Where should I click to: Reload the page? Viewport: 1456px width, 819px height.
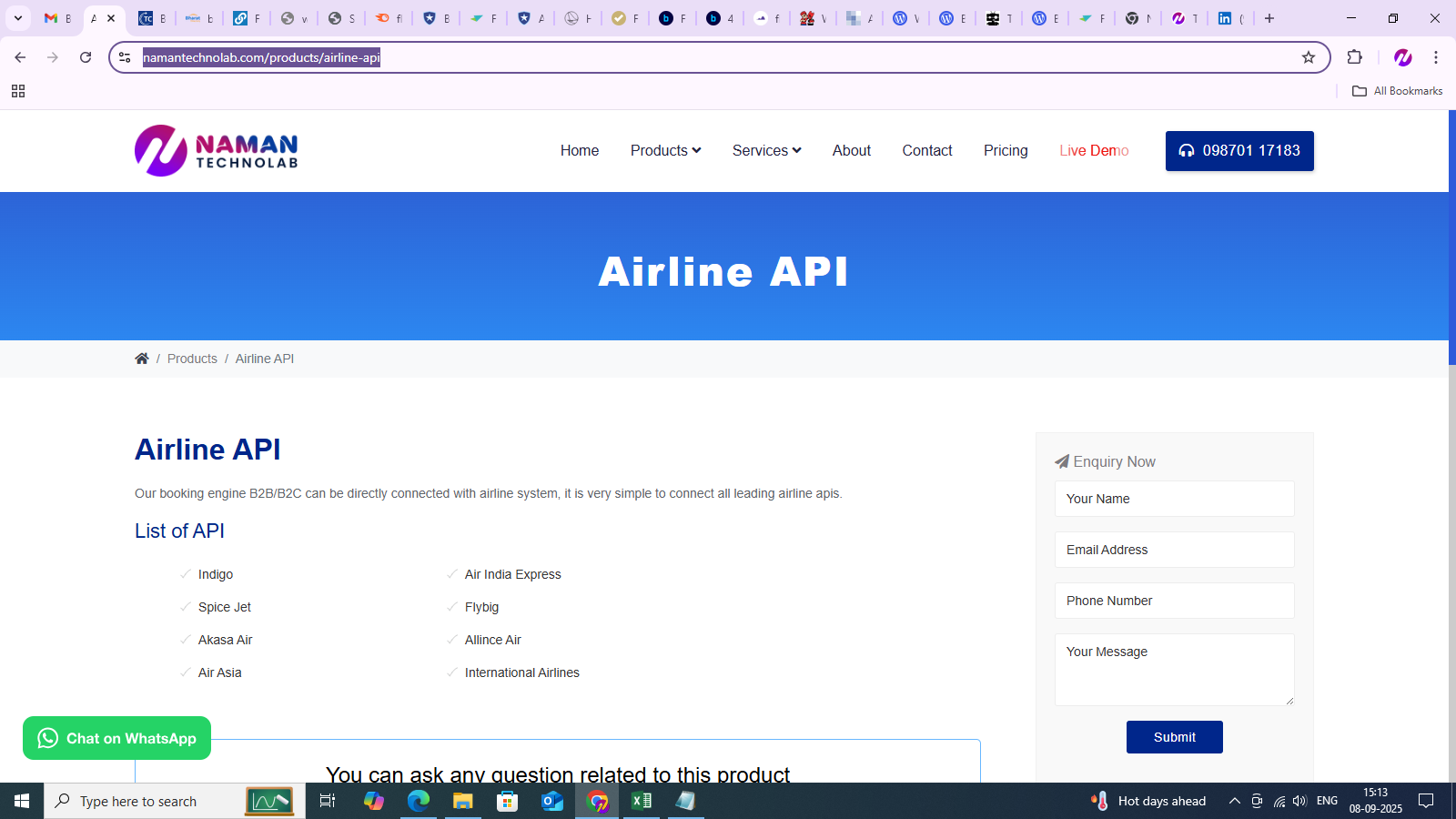click(86, 57)
